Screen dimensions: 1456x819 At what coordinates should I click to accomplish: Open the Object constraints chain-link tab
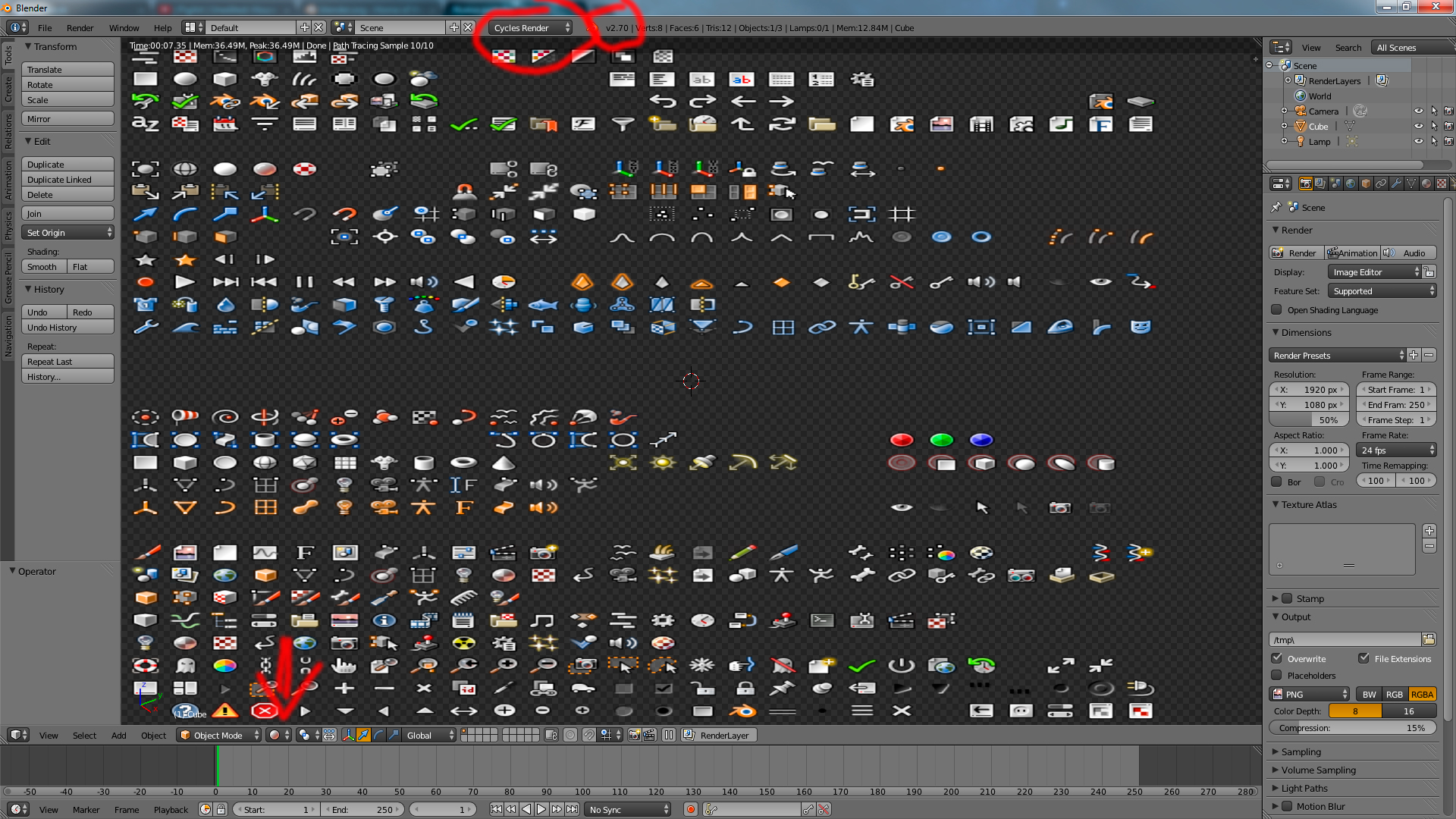pos(1381,184)
